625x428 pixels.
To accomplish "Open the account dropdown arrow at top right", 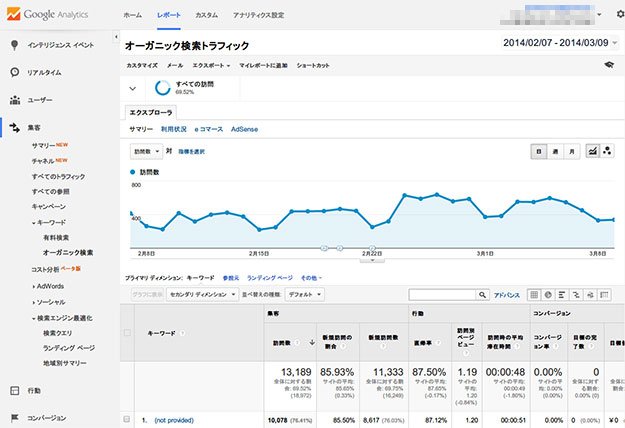I will tap(599, 15).
